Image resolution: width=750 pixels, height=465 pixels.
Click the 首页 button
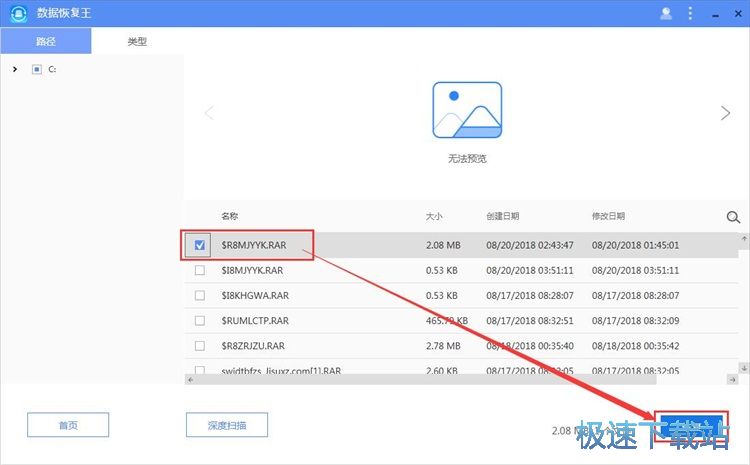click(x=68, y=425)
